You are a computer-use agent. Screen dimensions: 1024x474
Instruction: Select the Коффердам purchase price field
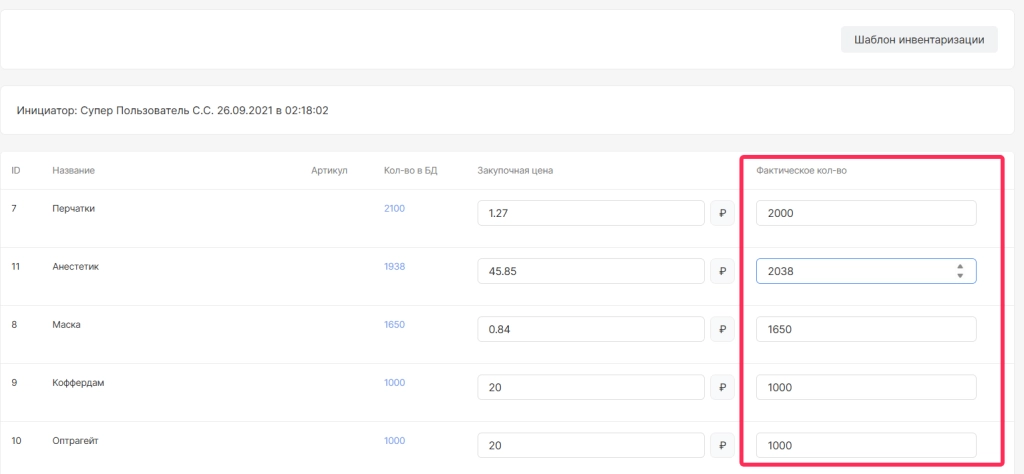pos(590,387)
